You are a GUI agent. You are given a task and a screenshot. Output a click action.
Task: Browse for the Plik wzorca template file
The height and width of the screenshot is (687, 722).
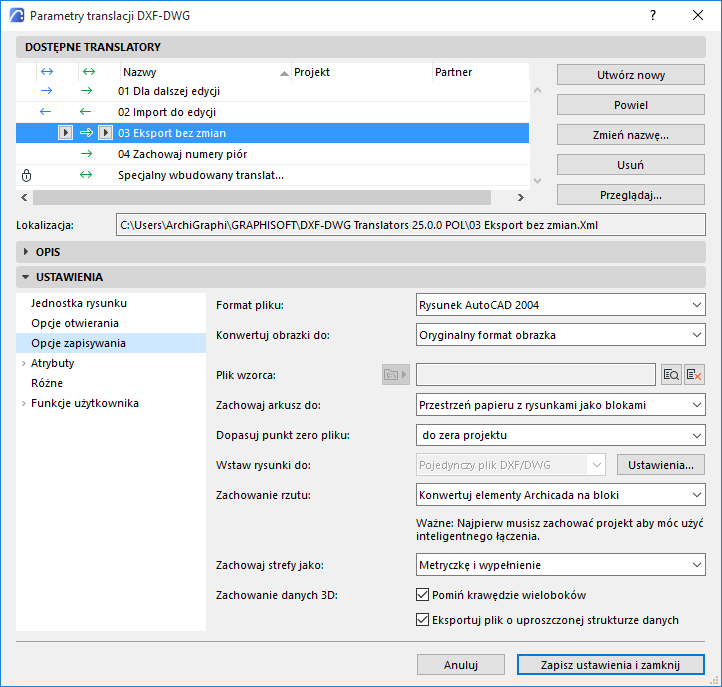[671, 375]
